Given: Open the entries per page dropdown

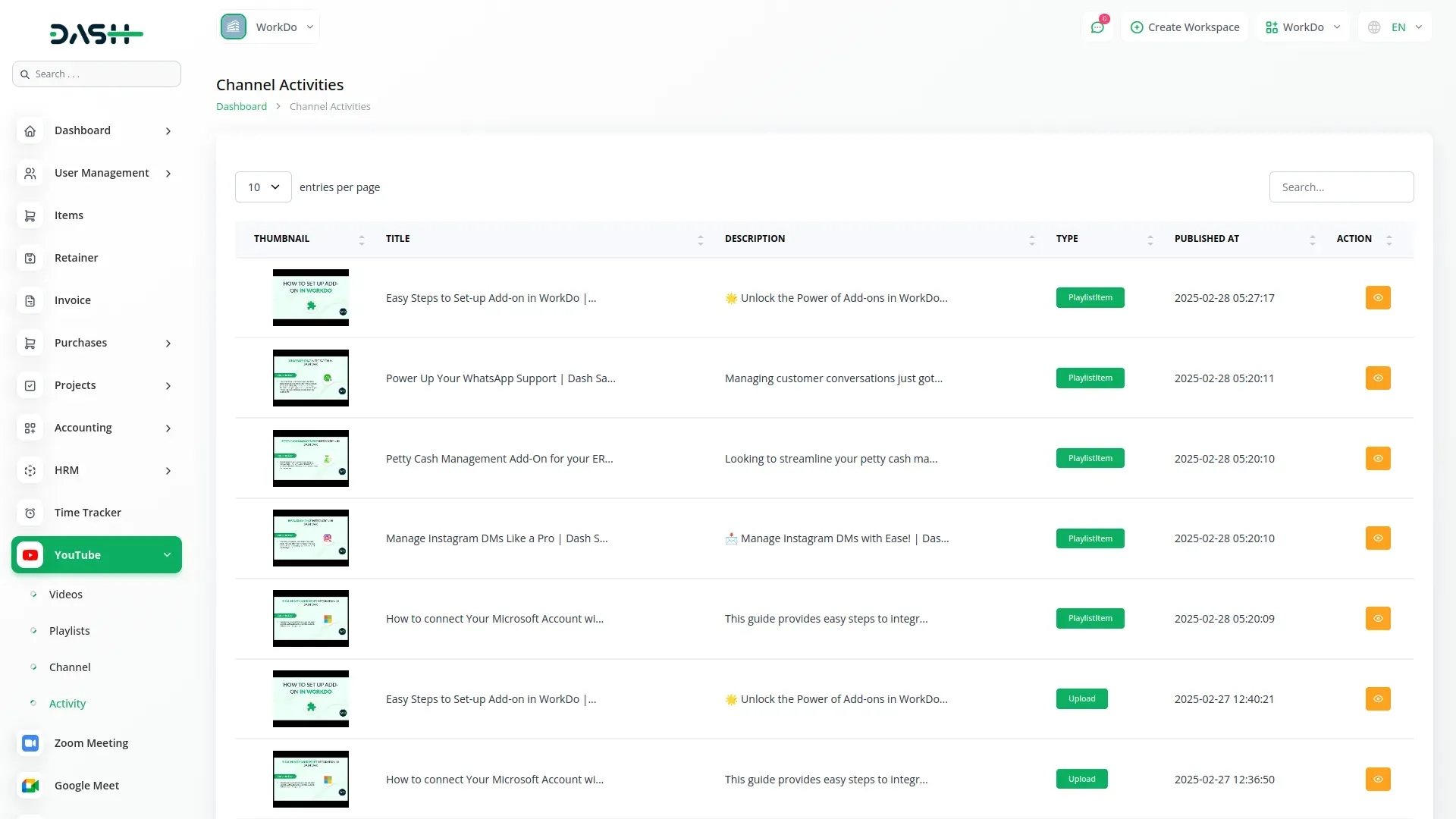Looking at the screenshot, I should (262, 187).
